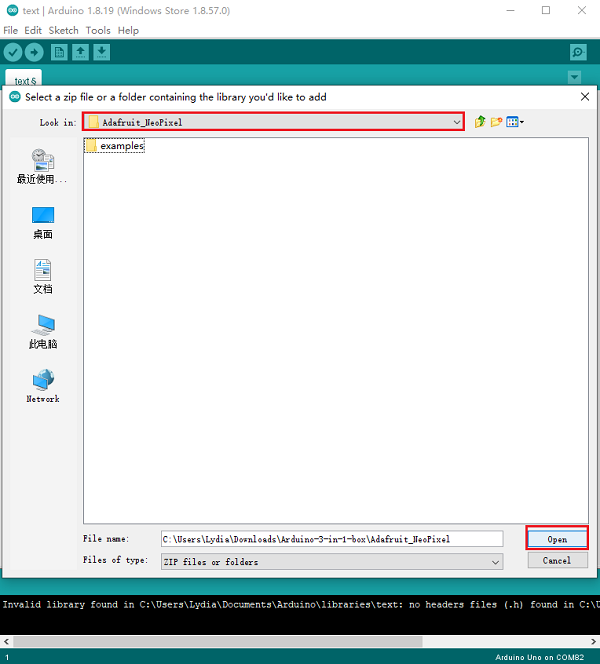Click the console horizontal scrollbar thumb

(x=218, y=641)
